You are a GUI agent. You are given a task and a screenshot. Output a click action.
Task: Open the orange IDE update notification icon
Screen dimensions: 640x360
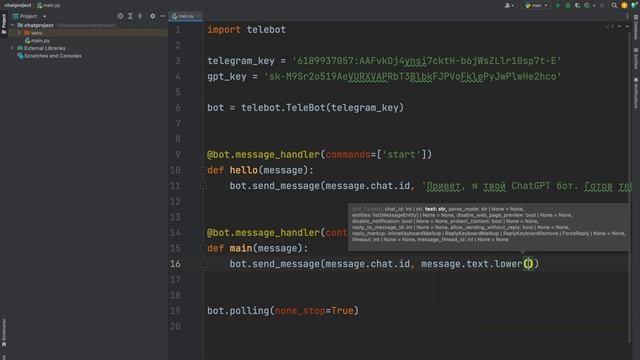(624, 5)
